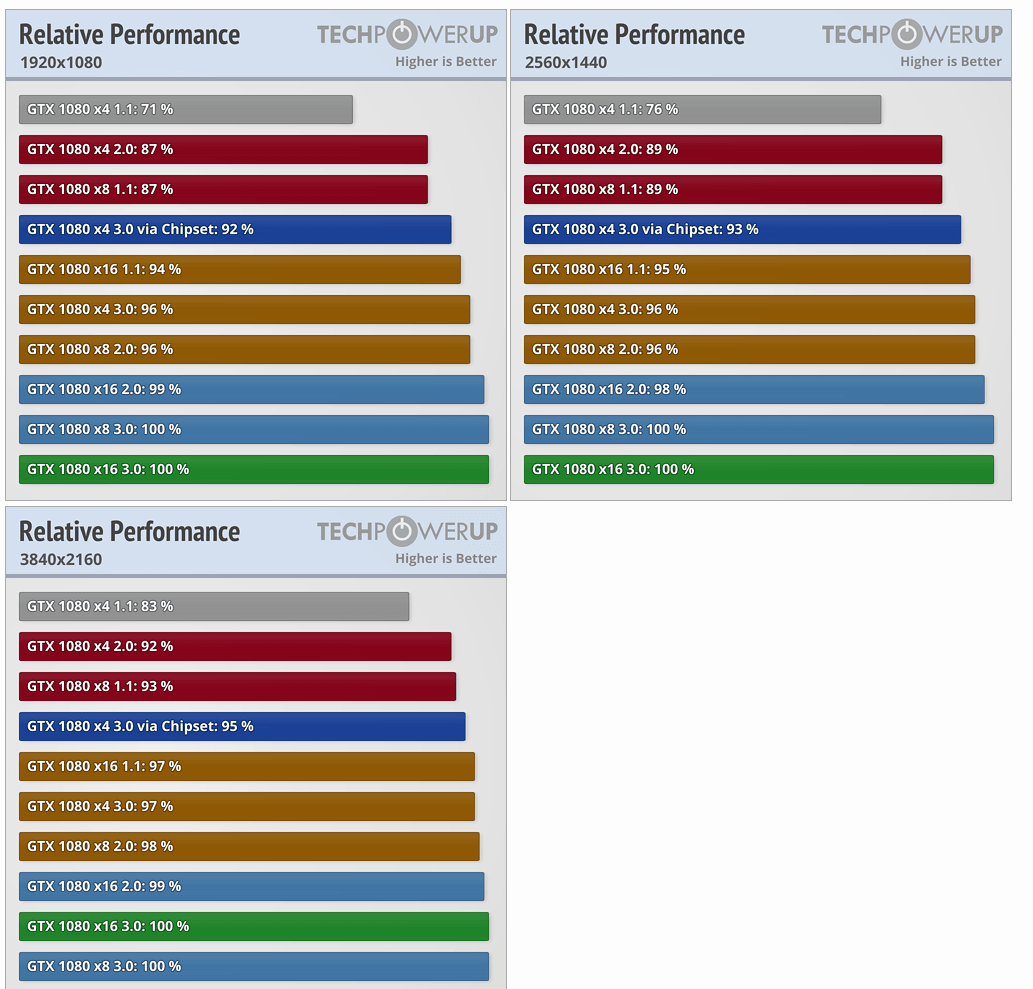Image resolution: width=1033 pixels, height=989 pixels.
Task: Click the 3840x2160 chart's 'Relative Performance' title
Action: [129, 532]
